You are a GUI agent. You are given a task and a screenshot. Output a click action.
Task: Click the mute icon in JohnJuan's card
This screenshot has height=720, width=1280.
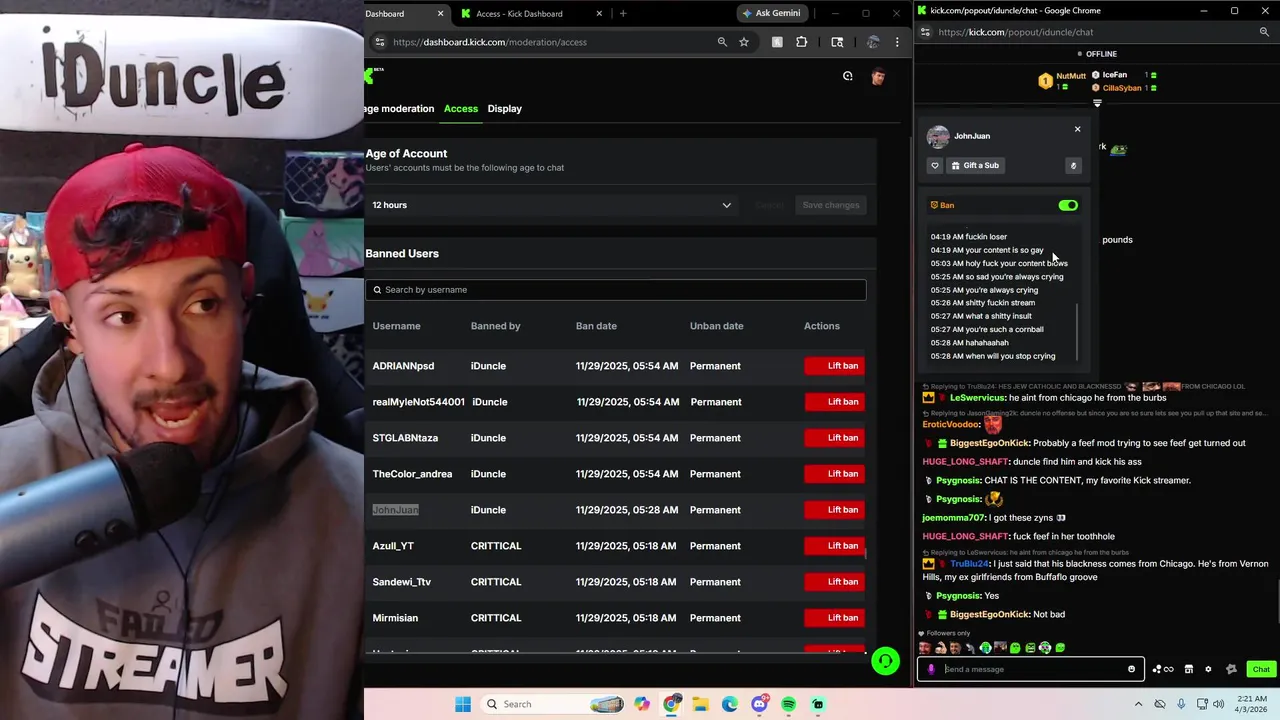pos(1073,166)
